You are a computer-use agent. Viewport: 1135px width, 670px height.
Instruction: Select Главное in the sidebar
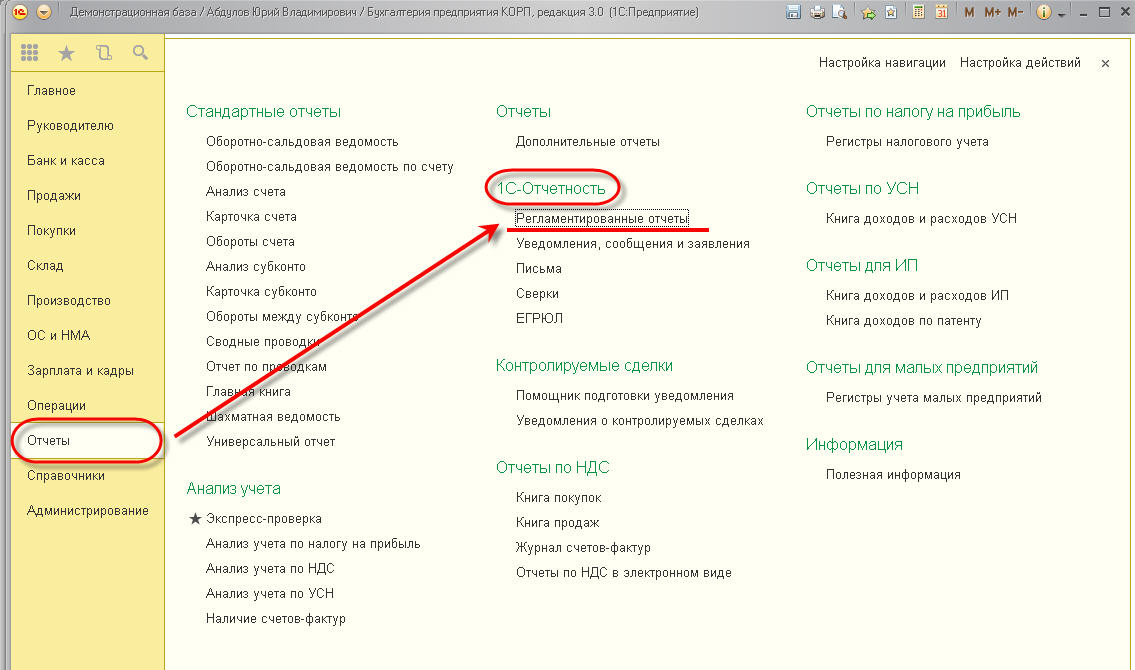pyautogui.click(x=51, y=90)
